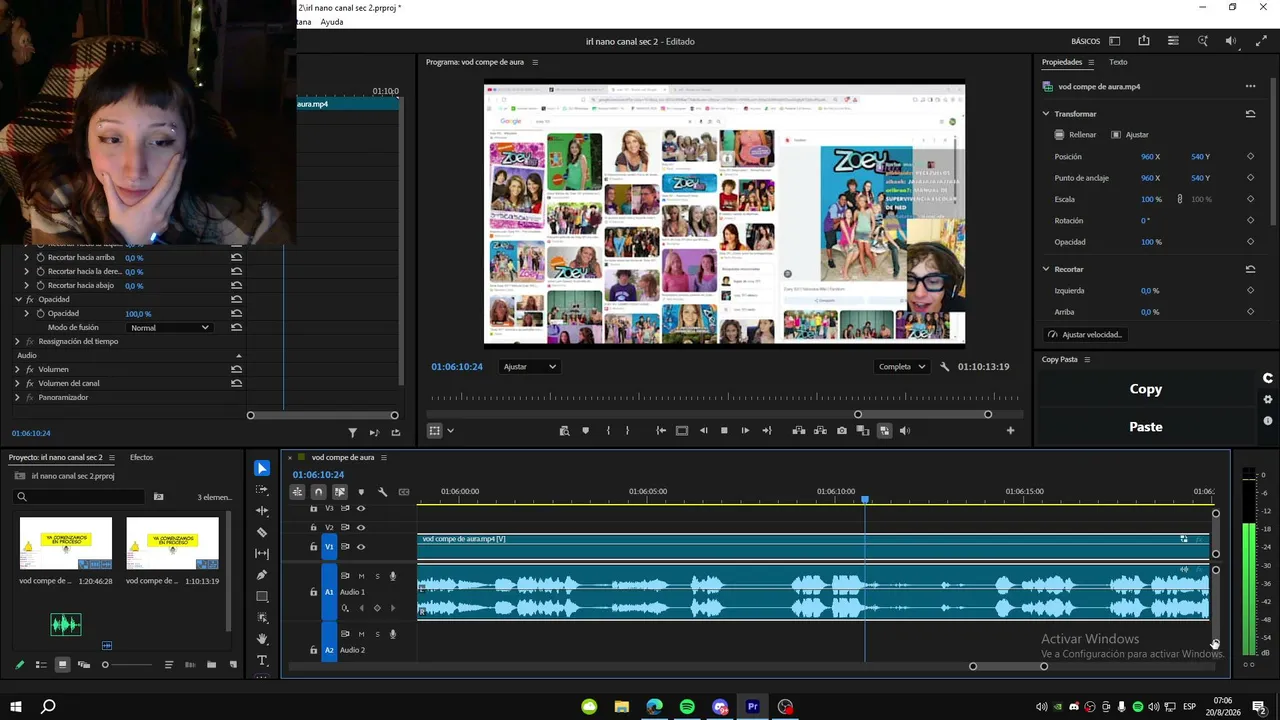Toggle timeline snap magnet
Screen dimensions: 1280x720
coord(318,492)
